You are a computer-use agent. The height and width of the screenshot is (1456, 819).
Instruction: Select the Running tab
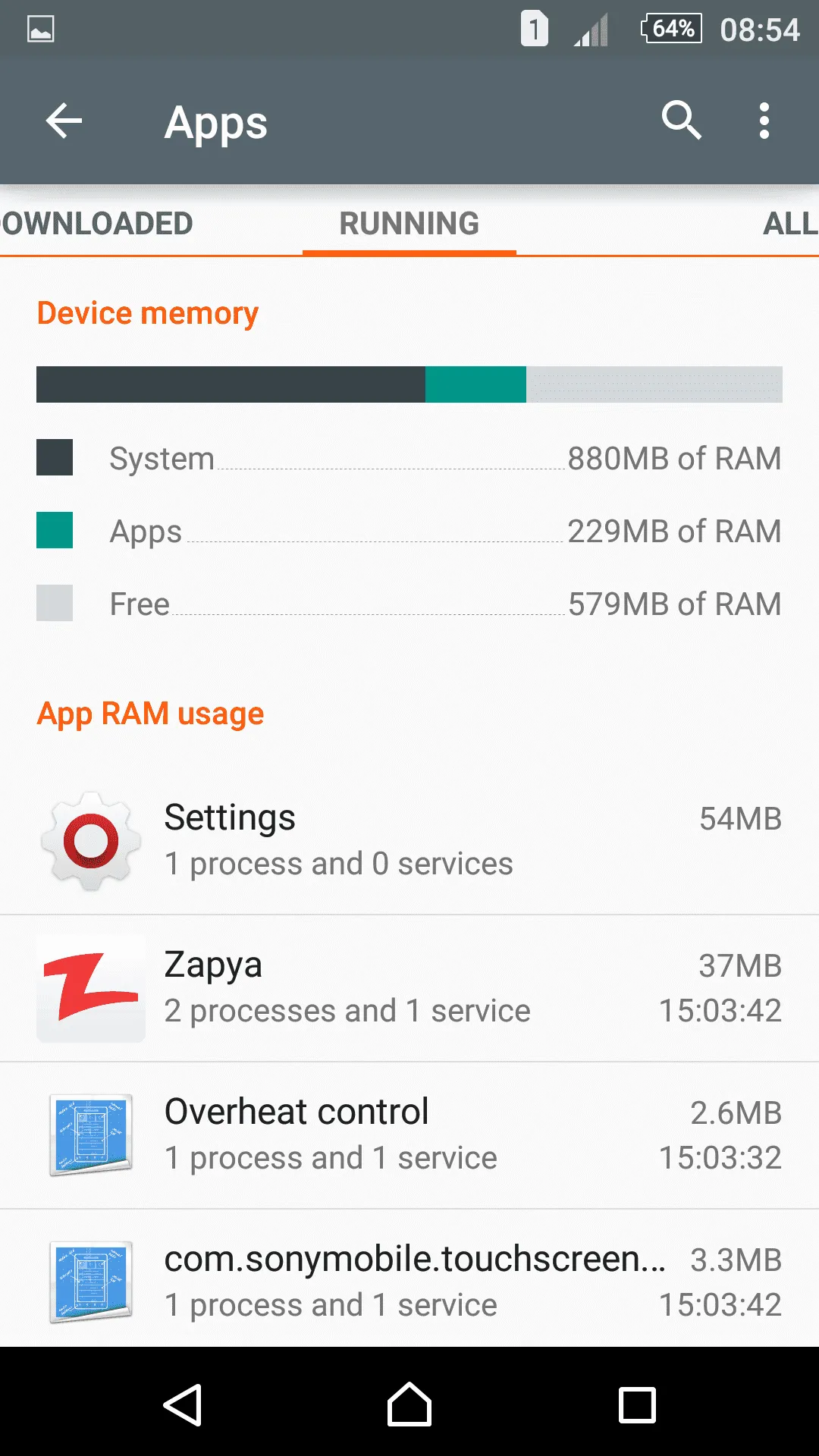(409, 224)
